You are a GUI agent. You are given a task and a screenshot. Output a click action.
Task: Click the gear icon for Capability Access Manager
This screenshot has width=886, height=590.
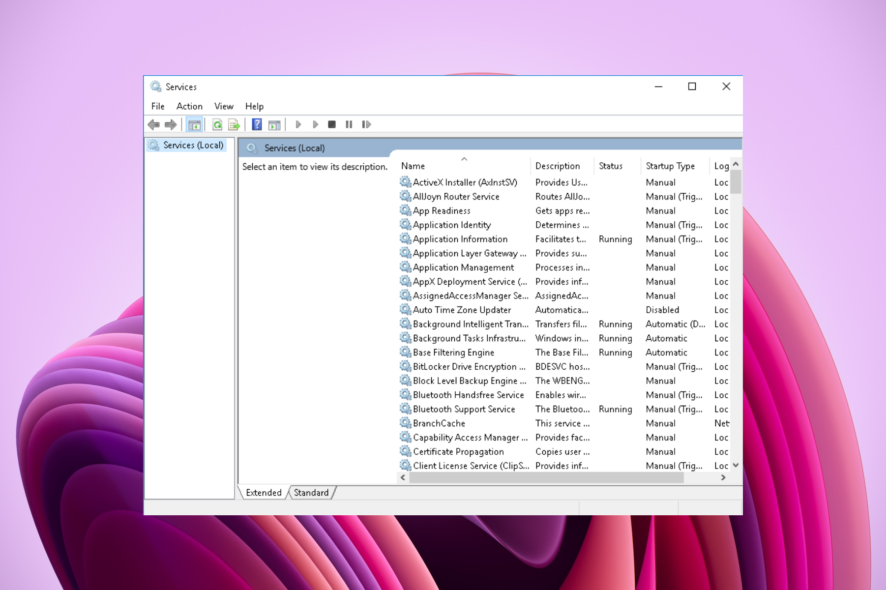405,437
